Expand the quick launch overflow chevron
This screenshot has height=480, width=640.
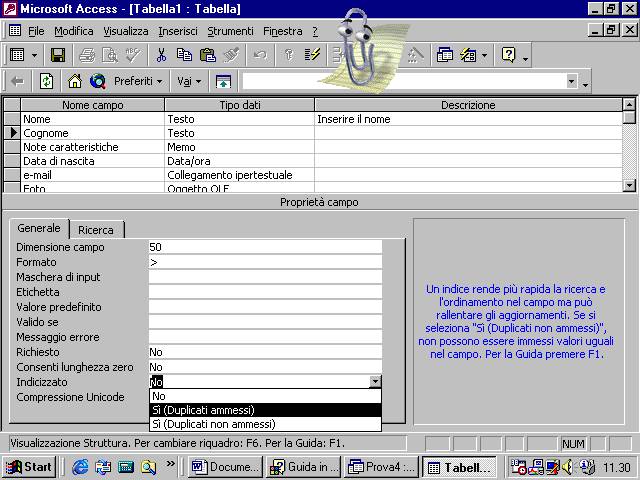(171, 464)
